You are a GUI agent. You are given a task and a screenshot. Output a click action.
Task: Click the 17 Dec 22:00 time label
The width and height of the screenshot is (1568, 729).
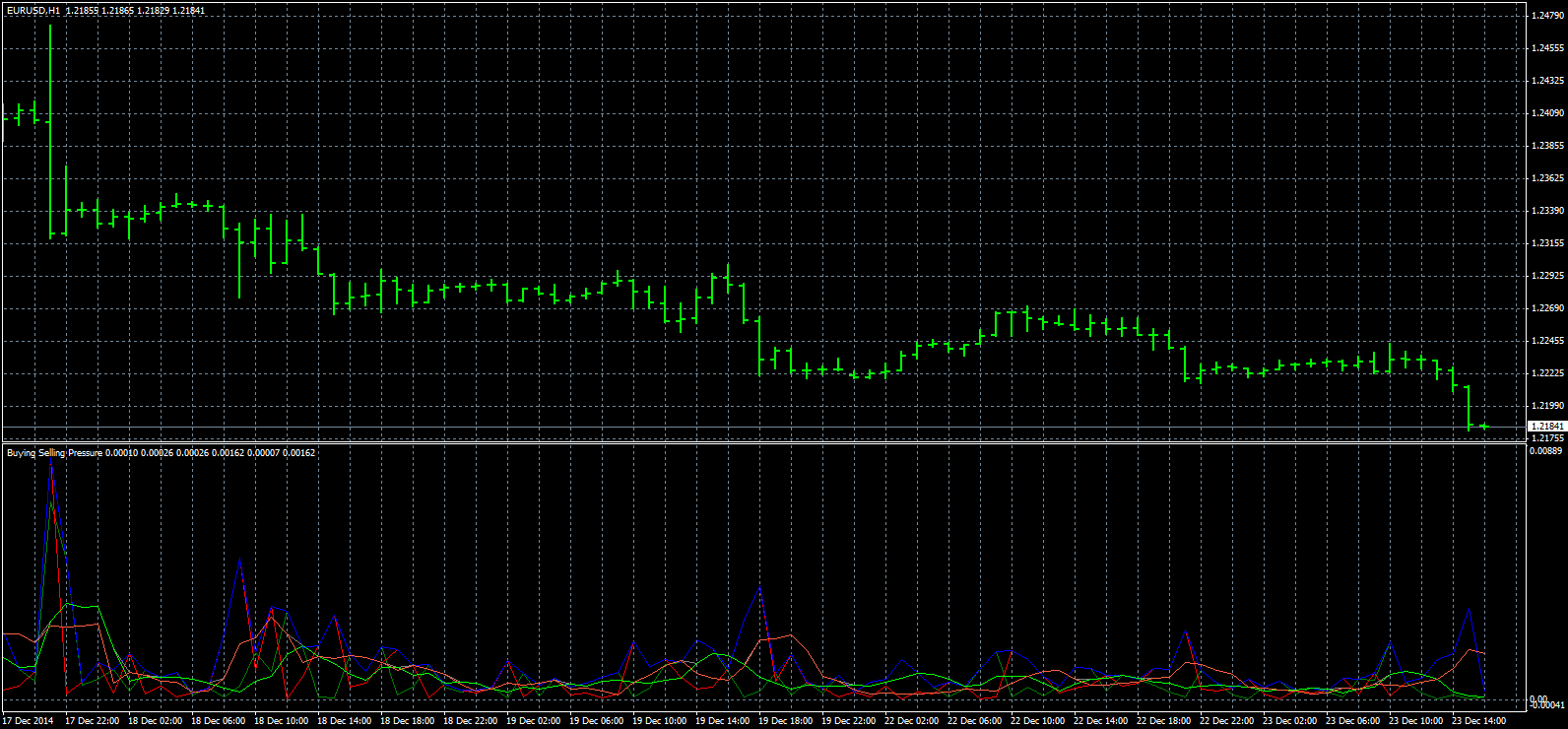click(93, 721)
